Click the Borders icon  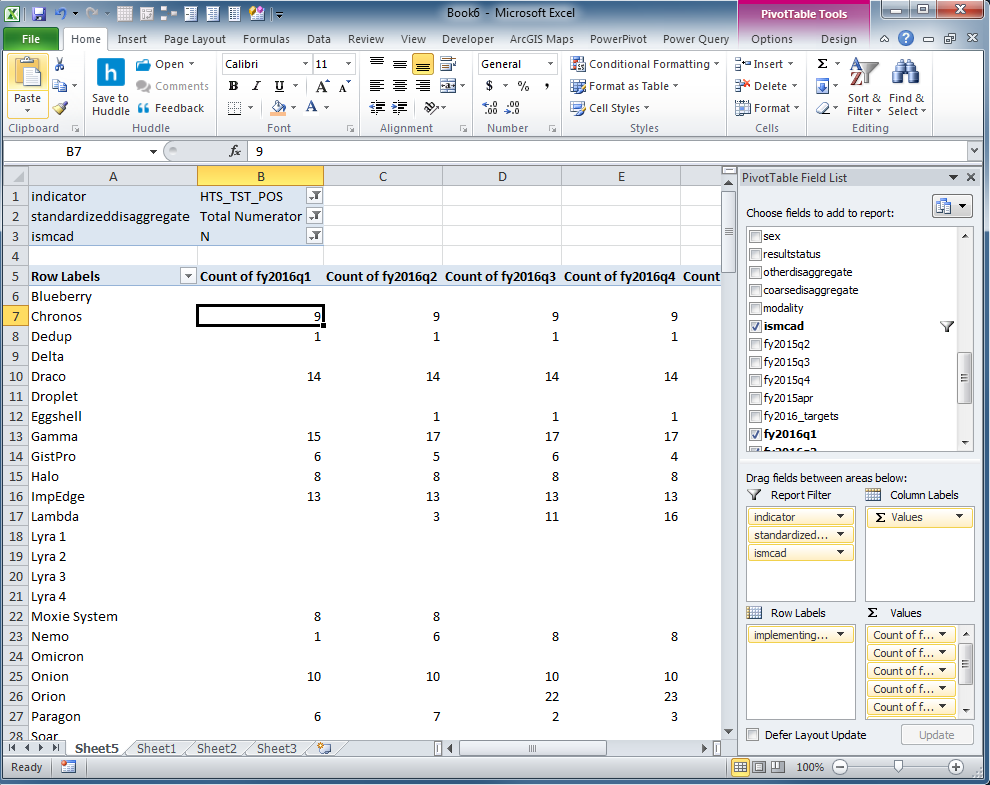point(234,108)
